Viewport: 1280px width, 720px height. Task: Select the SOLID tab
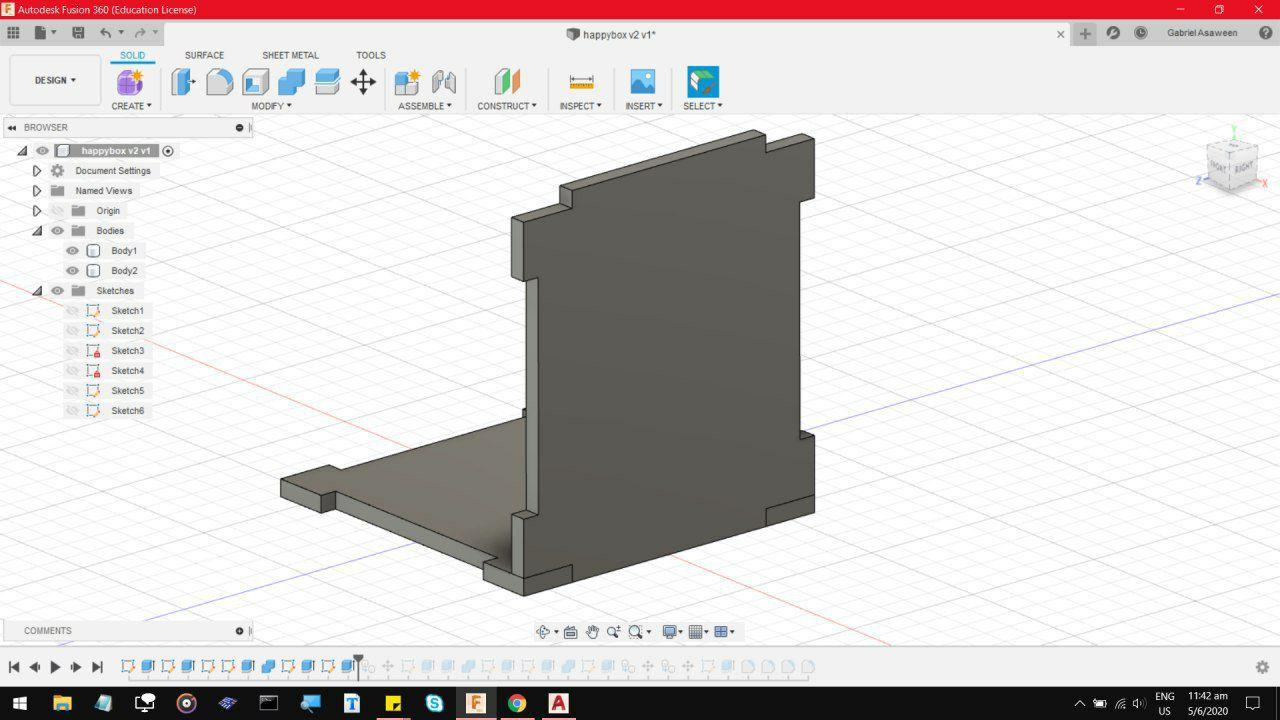coord(132,55)
